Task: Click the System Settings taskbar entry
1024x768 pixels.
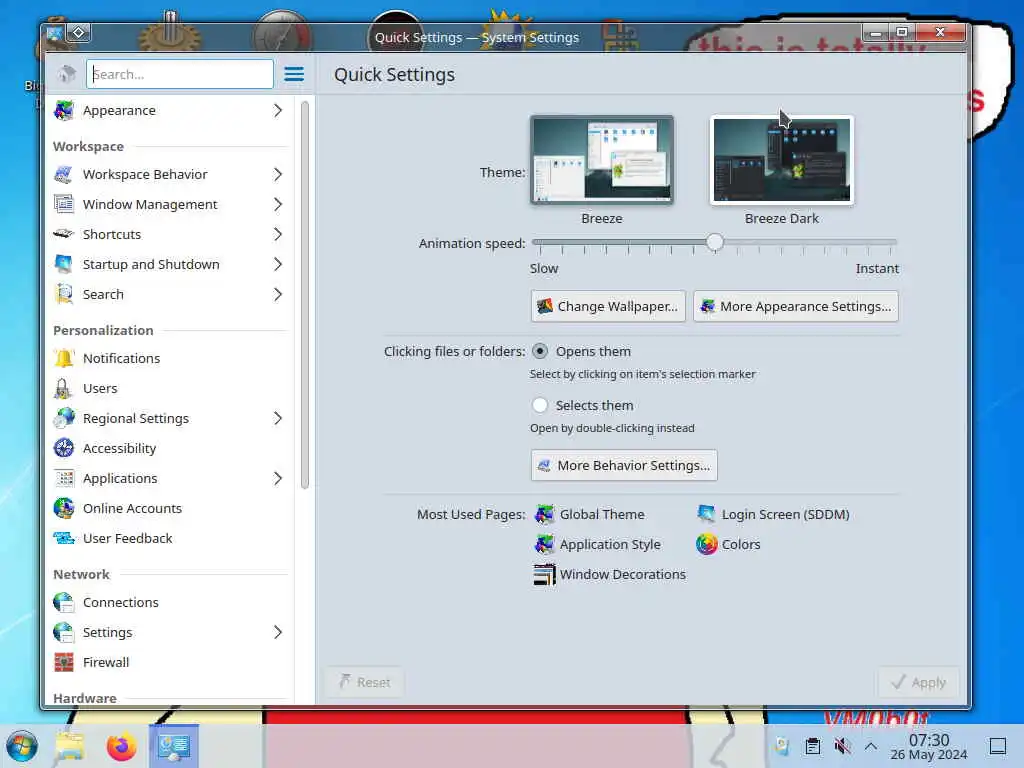Action: click(174, 746)
